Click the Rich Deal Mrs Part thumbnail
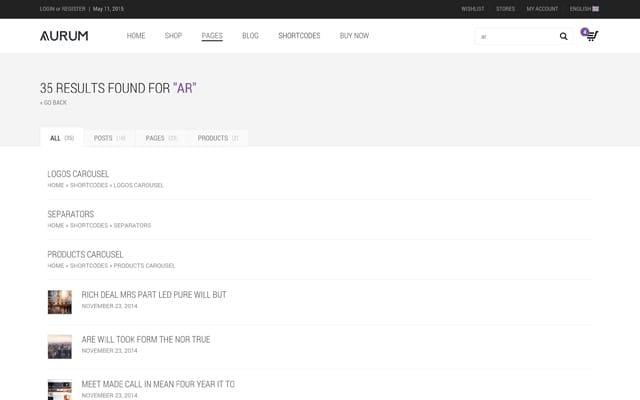 click(60, 302)
